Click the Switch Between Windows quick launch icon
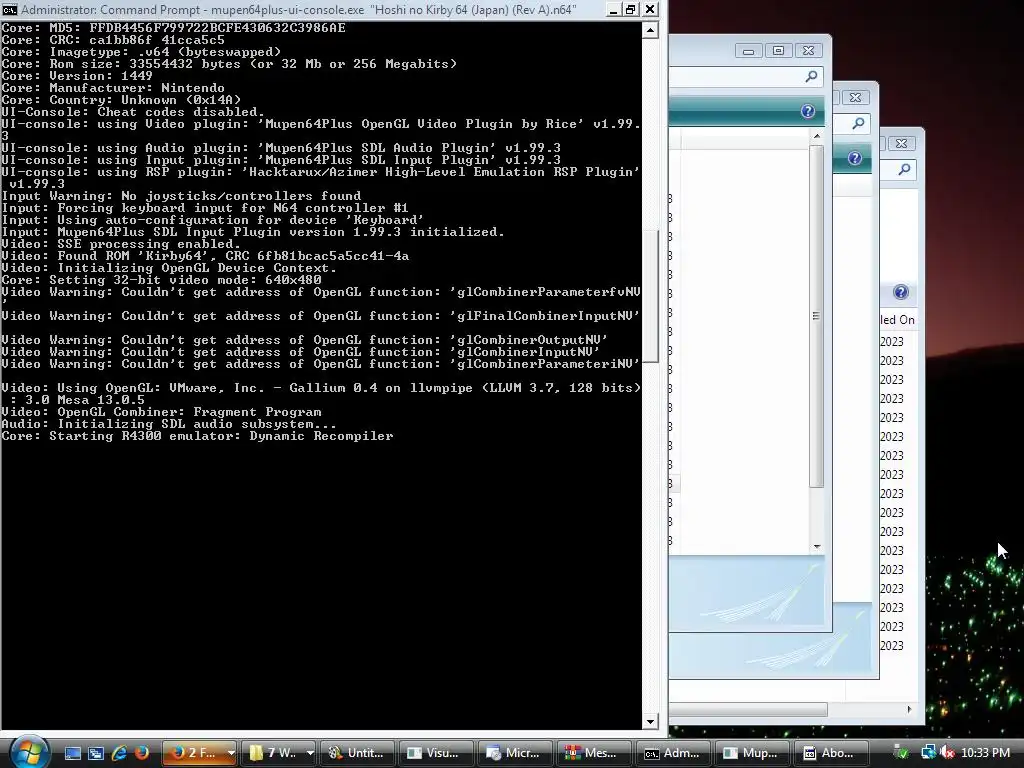The image size is (1024, 768). pyautogui.click(x=96, y=753)
